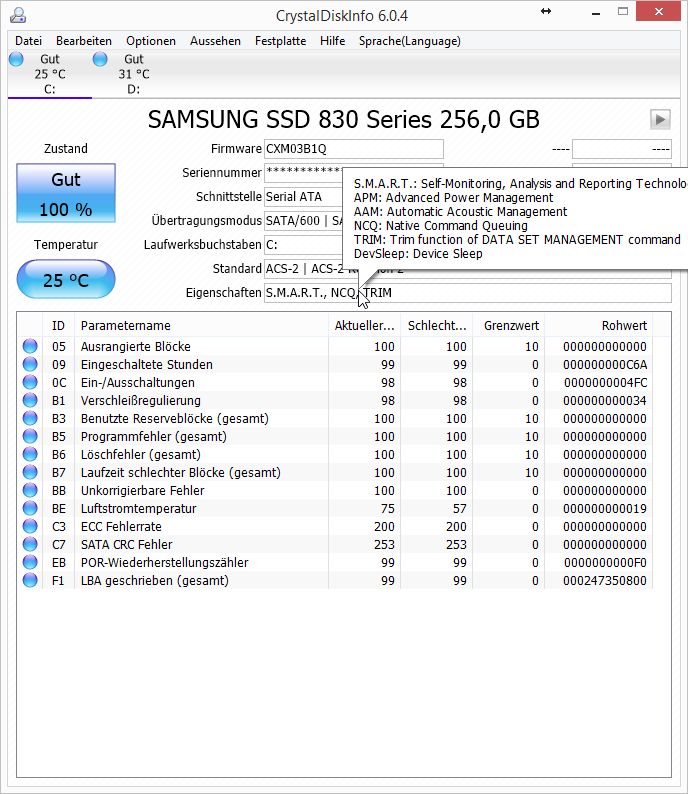This screenshot has width=688, height=794.
Task: Select the Luftstromtemperatur parameter name
Action: pyautogui.click(x=139, y=508)
